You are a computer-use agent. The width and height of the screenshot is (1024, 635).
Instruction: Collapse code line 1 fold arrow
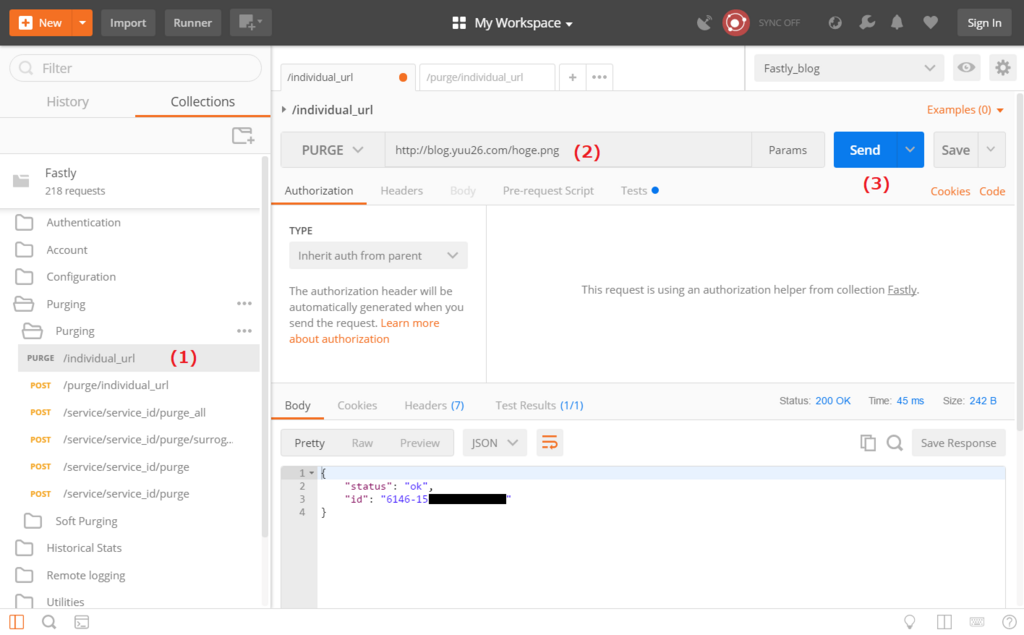pyautogui.click(x=312, y=473)
